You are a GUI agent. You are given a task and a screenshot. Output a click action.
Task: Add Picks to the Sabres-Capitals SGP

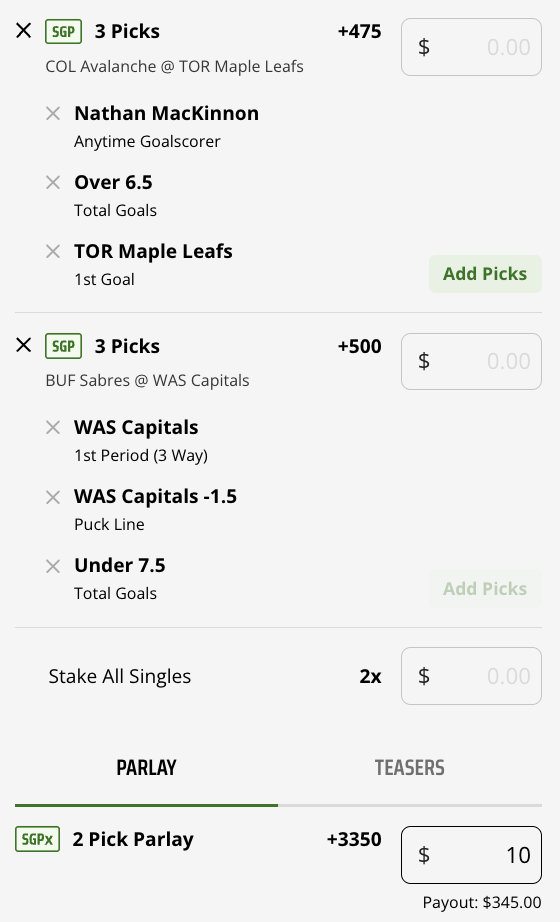click(x=485, y=589)
